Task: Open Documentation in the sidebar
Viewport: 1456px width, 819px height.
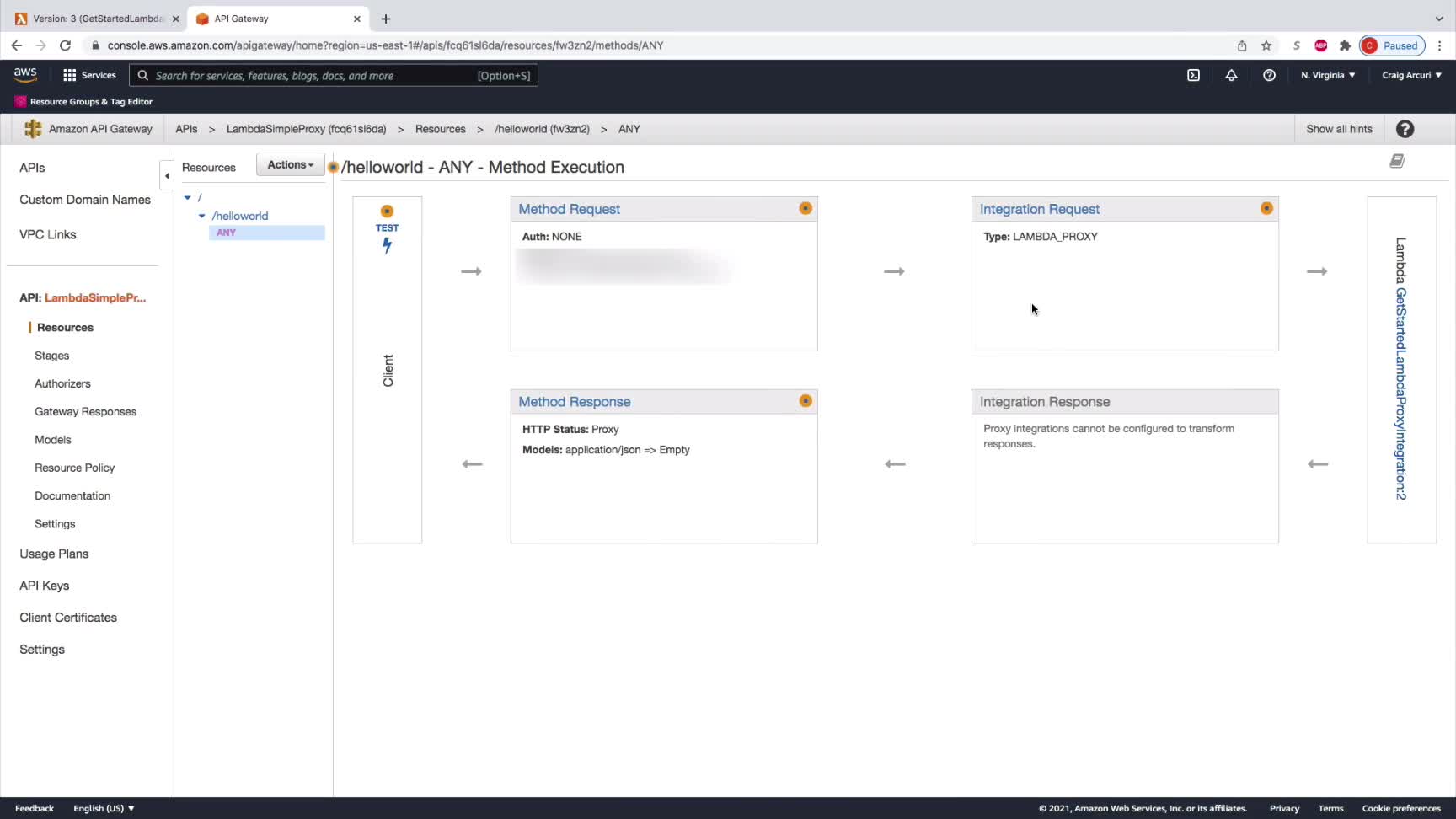Action: (x=72, y=495)
